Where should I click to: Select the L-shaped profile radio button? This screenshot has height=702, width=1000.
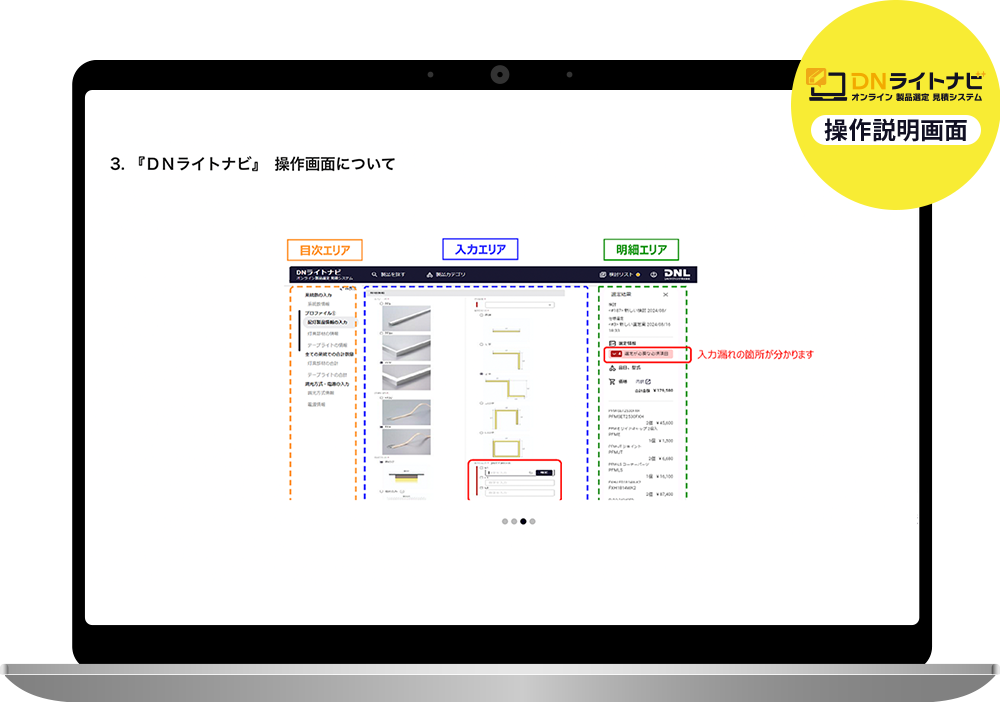point(481,344)
